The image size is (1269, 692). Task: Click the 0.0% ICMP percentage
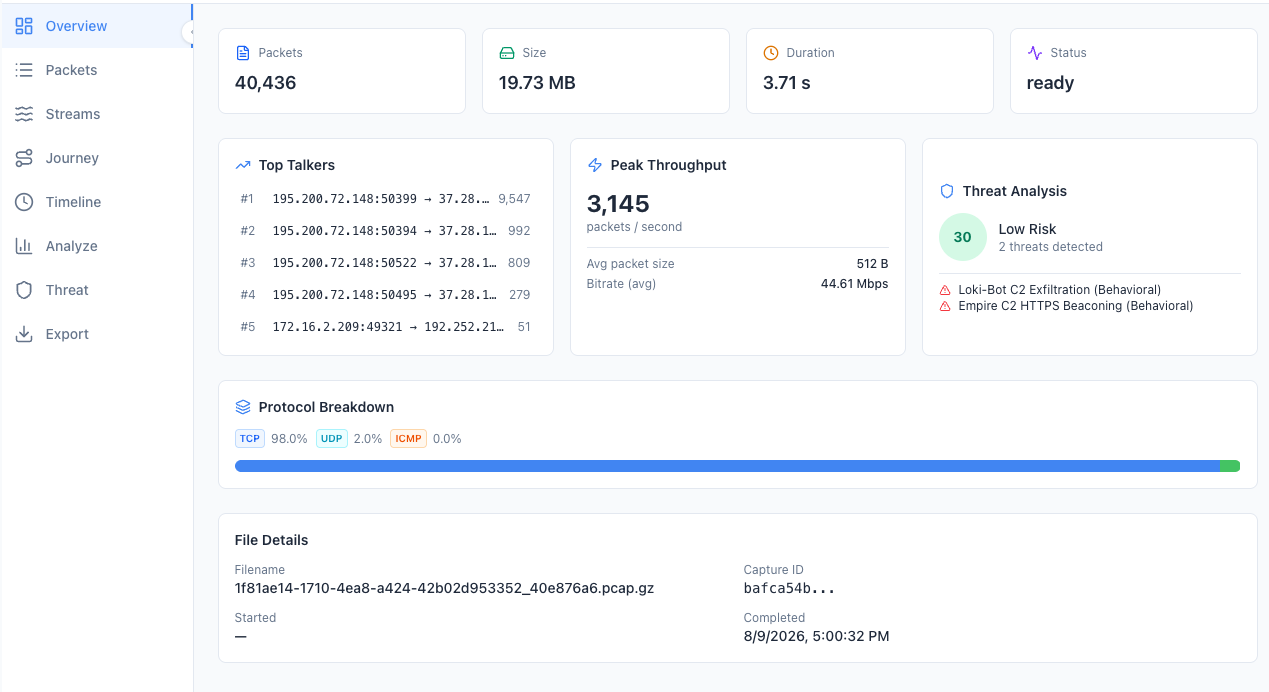click(447, 438)
